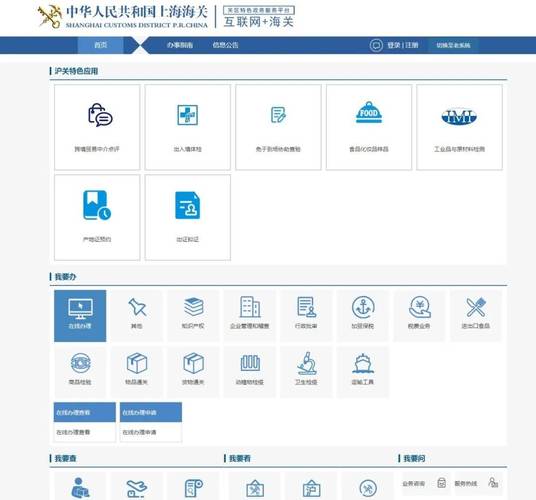The image size is (536, 500).
Task: Click the chat bubble icon in navbar
Action: 376,45
